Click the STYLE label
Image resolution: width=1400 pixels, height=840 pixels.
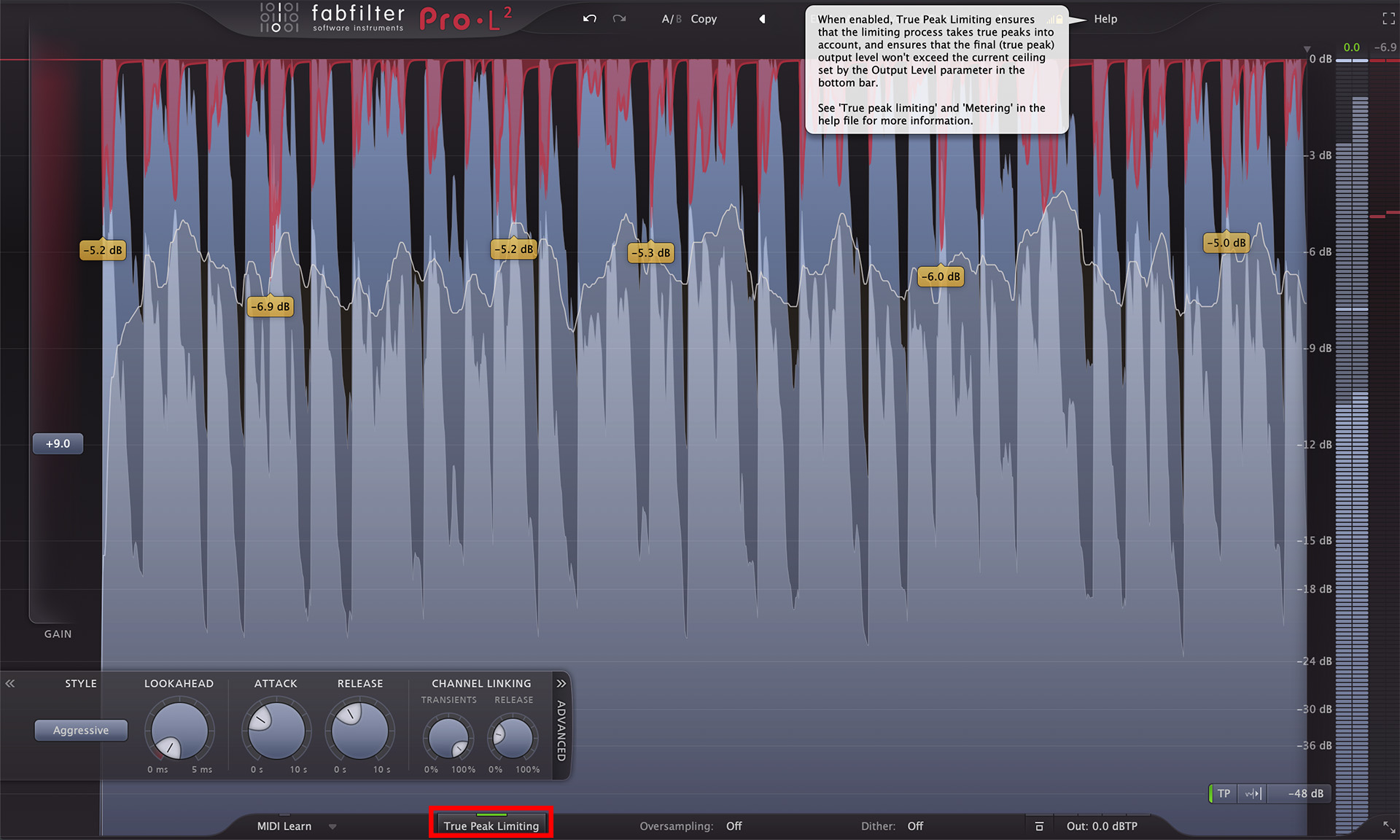coord(81,683)
